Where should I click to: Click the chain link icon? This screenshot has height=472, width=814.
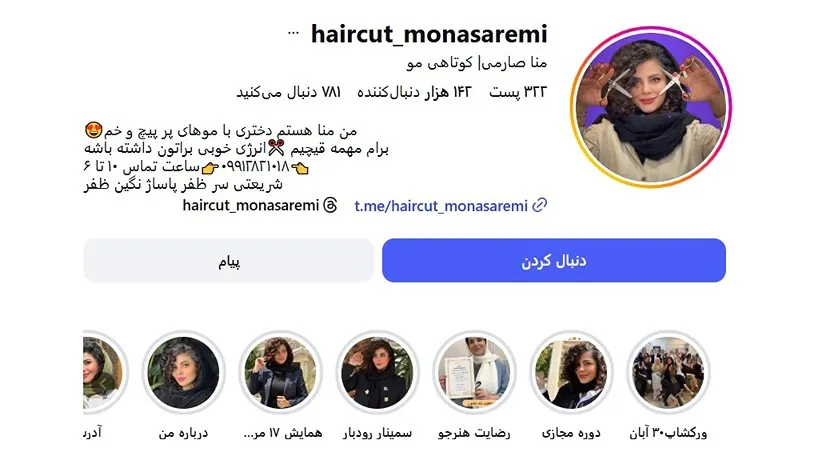(540, 205)
